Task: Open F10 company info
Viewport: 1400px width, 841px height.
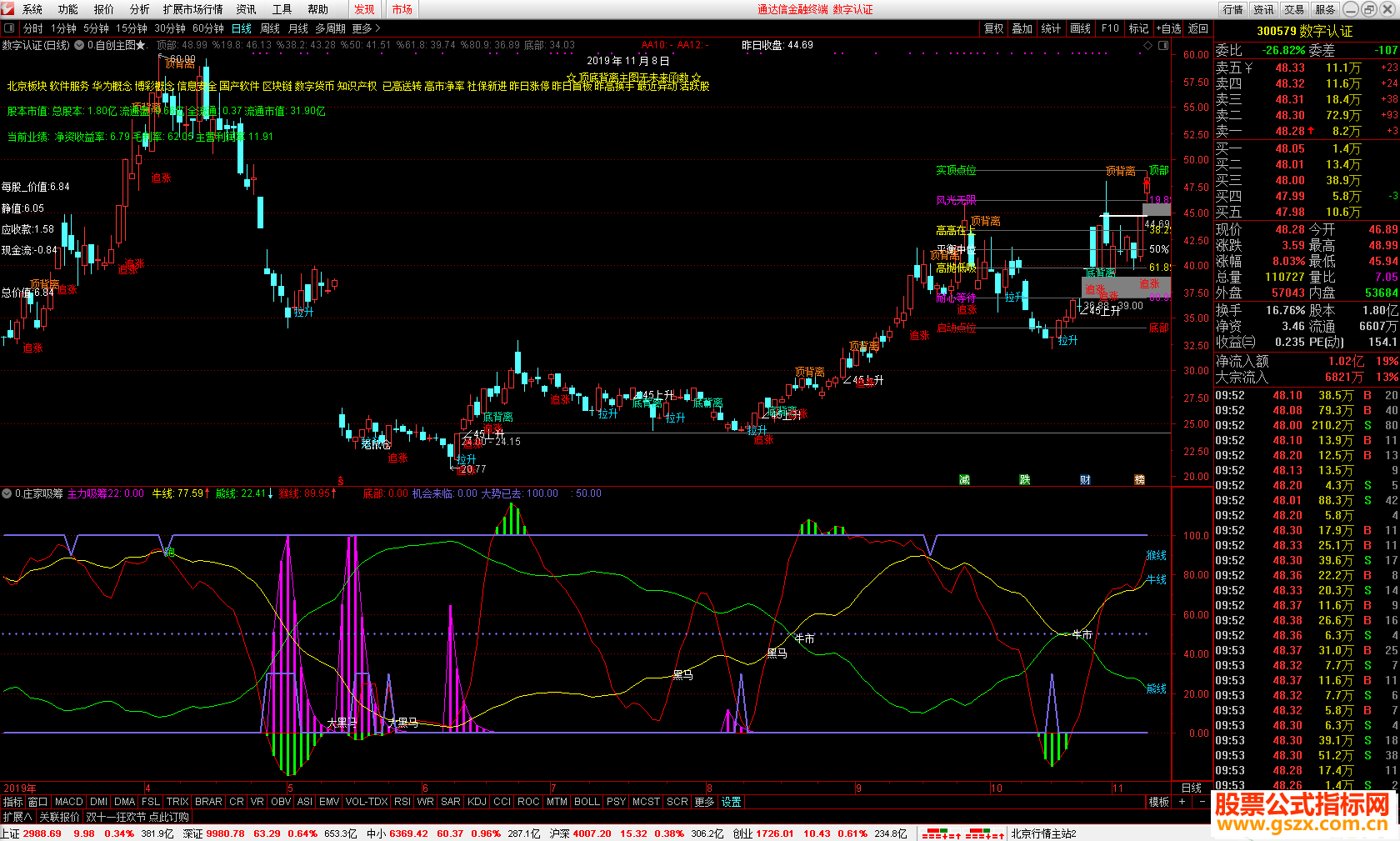Action: coord(1110,28)
